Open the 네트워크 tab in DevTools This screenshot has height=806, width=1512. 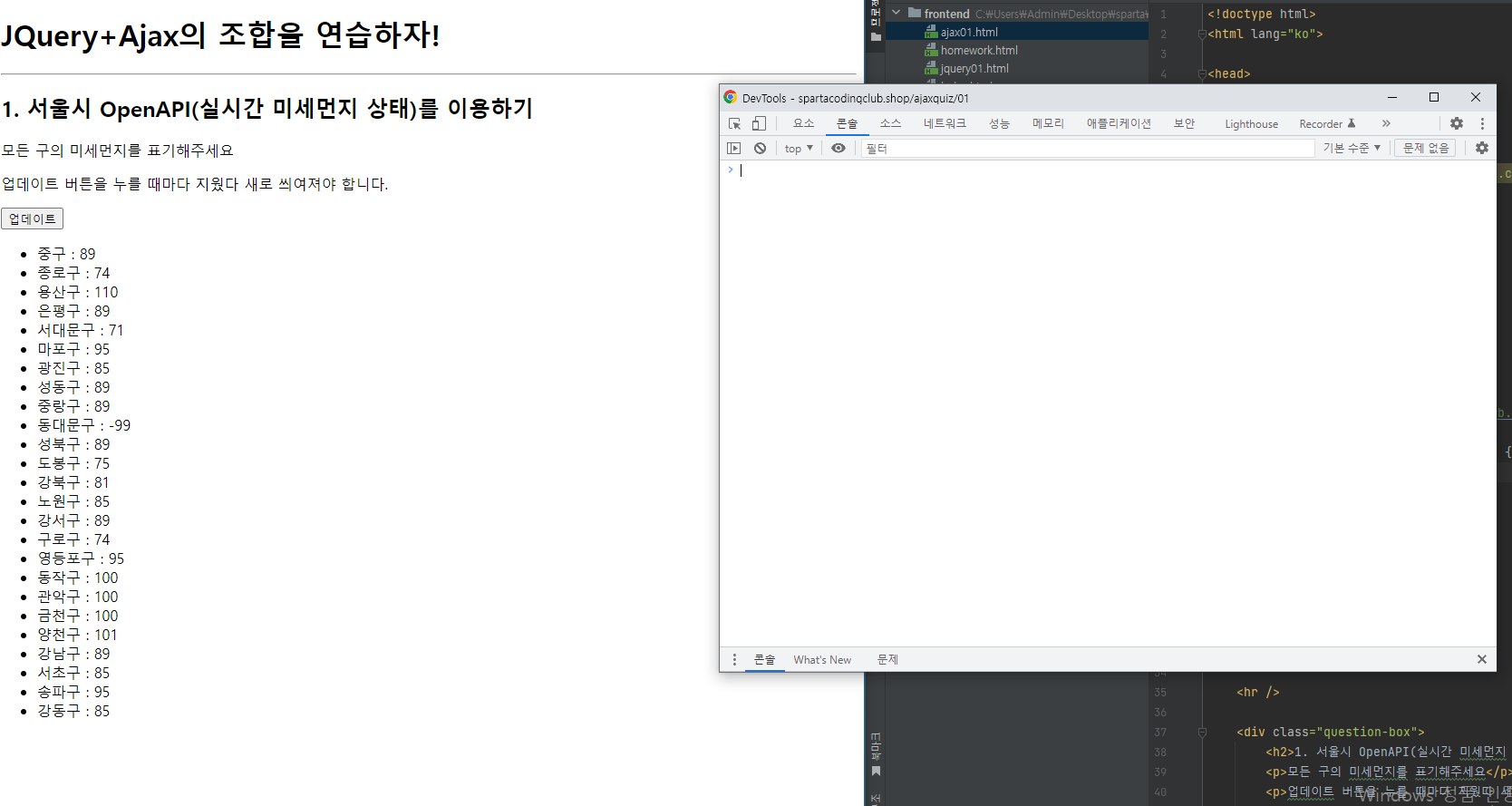tap(945, 123)
